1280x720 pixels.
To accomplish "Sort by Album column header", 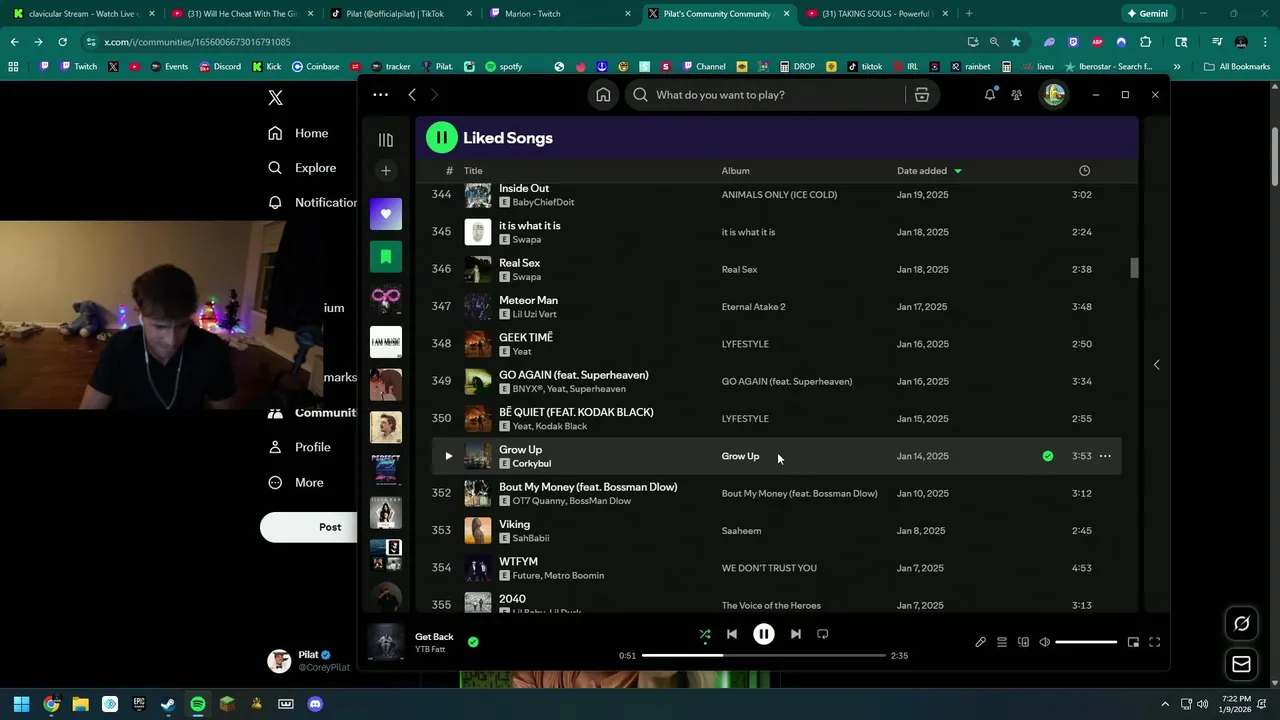I will point(735,171).
